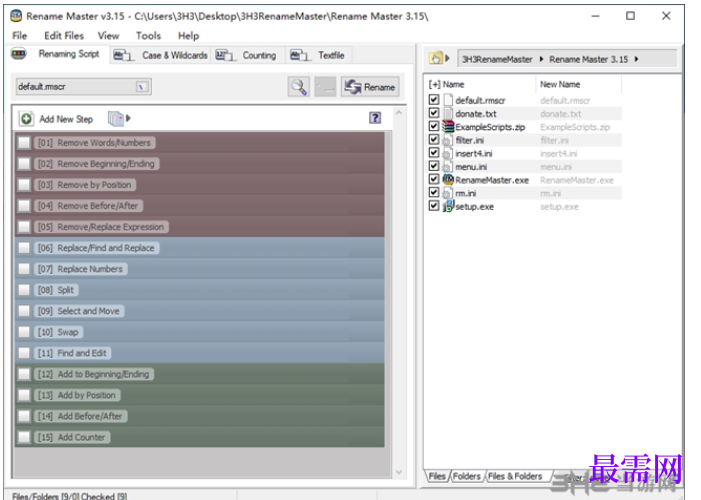Image resolution: width=701 pixels, height=500 pixels.
Task: Click the menu.ini file icon
Action: (447, 166)
